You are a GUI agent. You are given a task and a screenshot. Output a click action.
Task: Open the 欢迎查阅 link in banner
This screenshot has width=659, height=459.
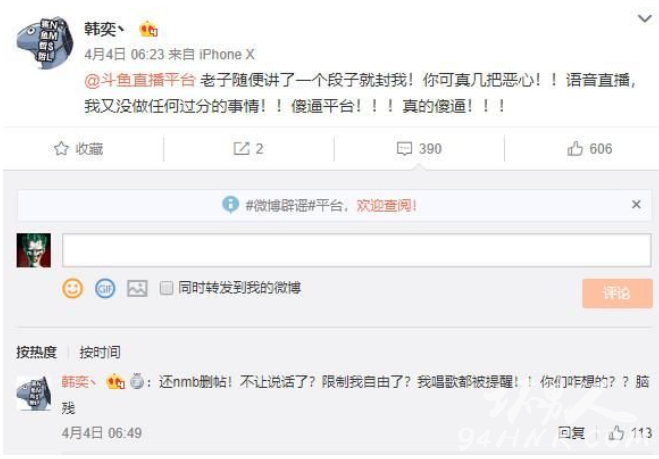point(386,206)
